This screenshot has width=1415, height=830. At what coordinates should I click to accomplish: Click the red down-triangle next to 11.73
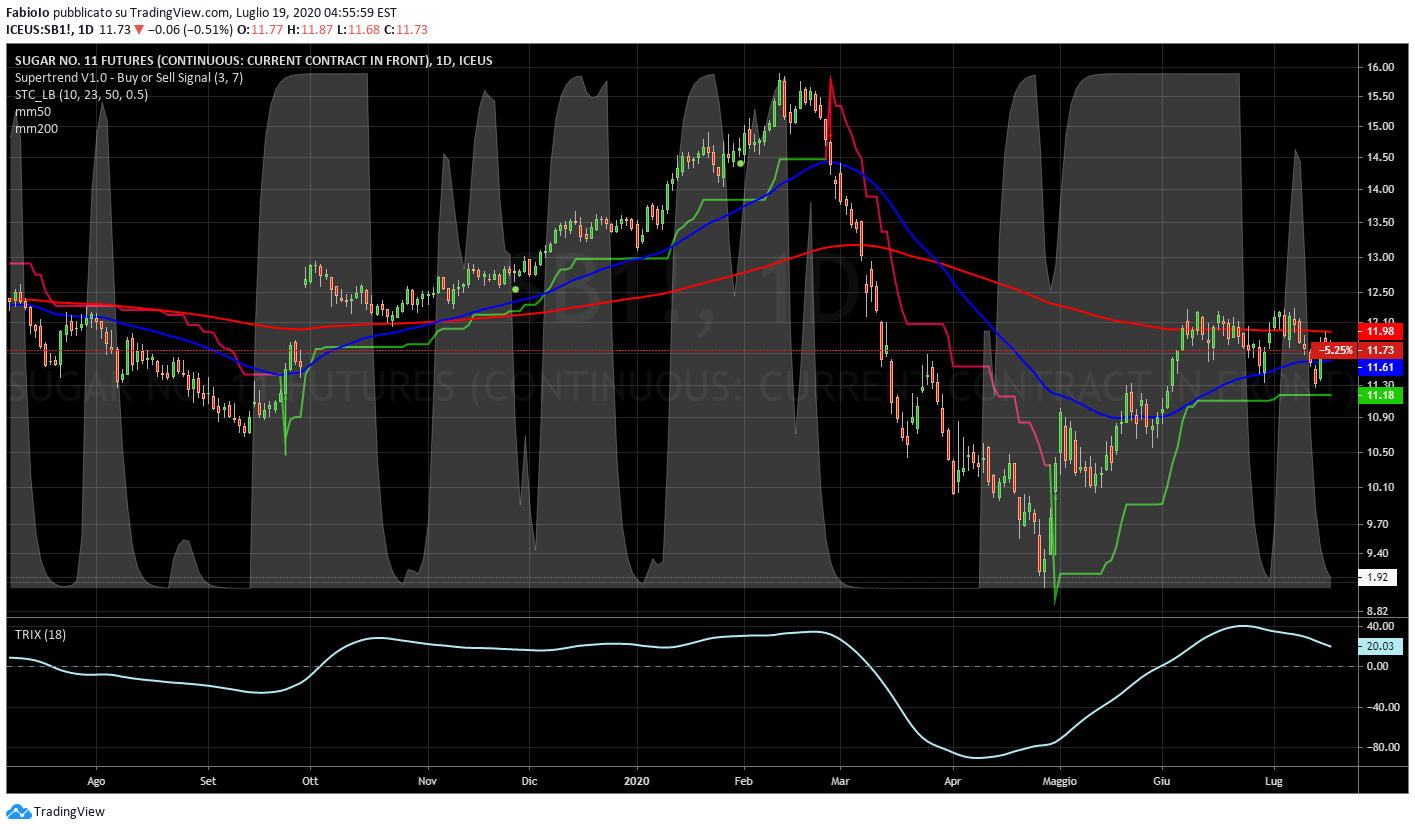(138, 30)
